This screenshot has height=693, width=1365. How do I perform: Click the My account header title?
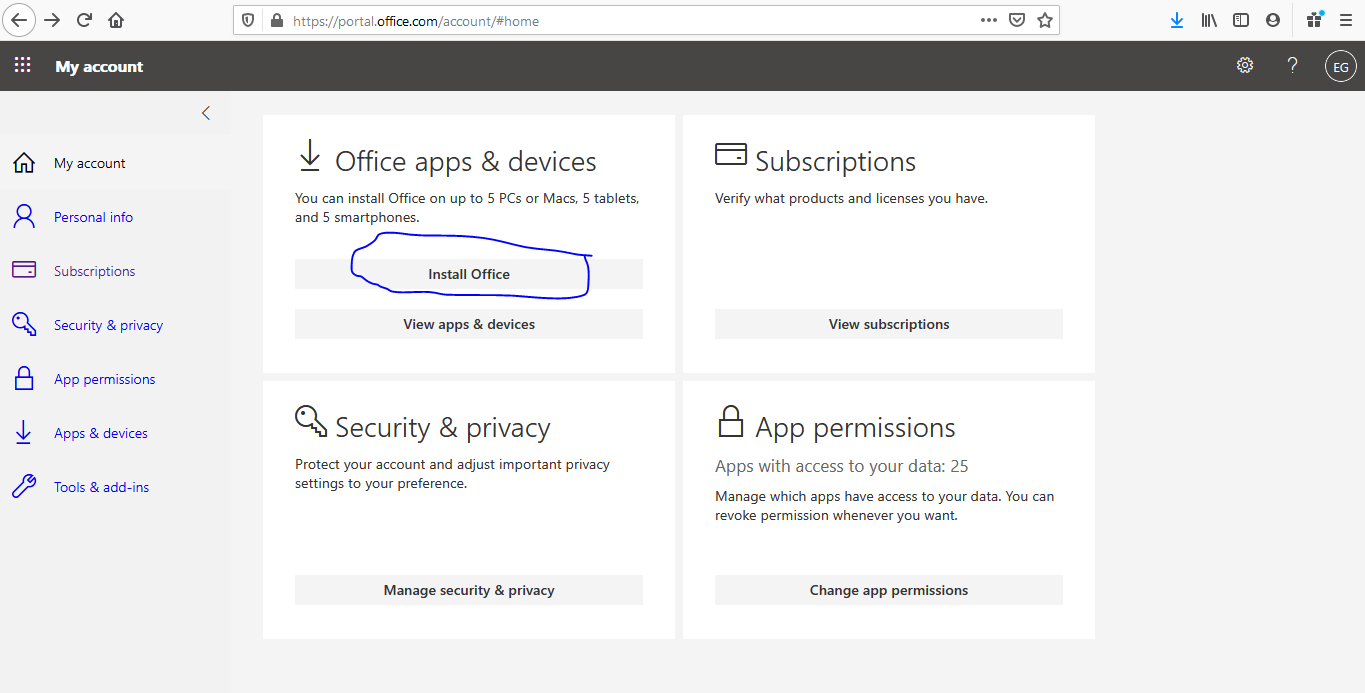(x=99, y=66)
